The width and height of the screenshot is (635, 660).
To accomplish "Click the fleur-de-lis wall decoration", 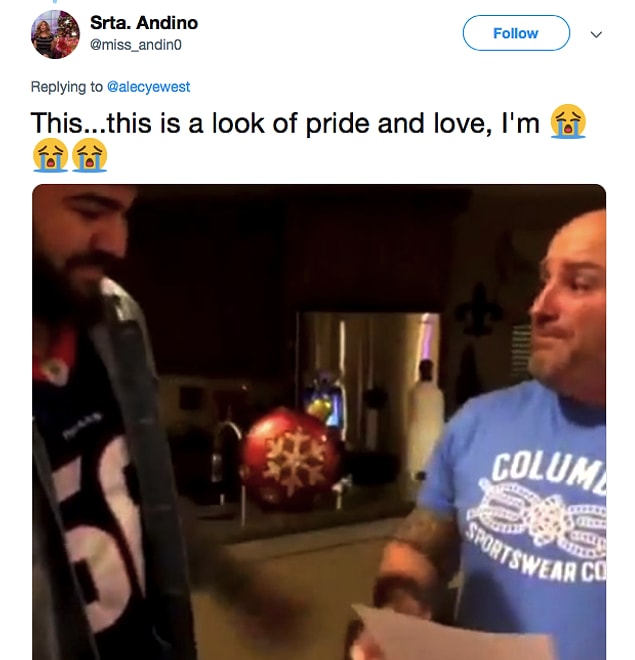I will click(478, 309).
